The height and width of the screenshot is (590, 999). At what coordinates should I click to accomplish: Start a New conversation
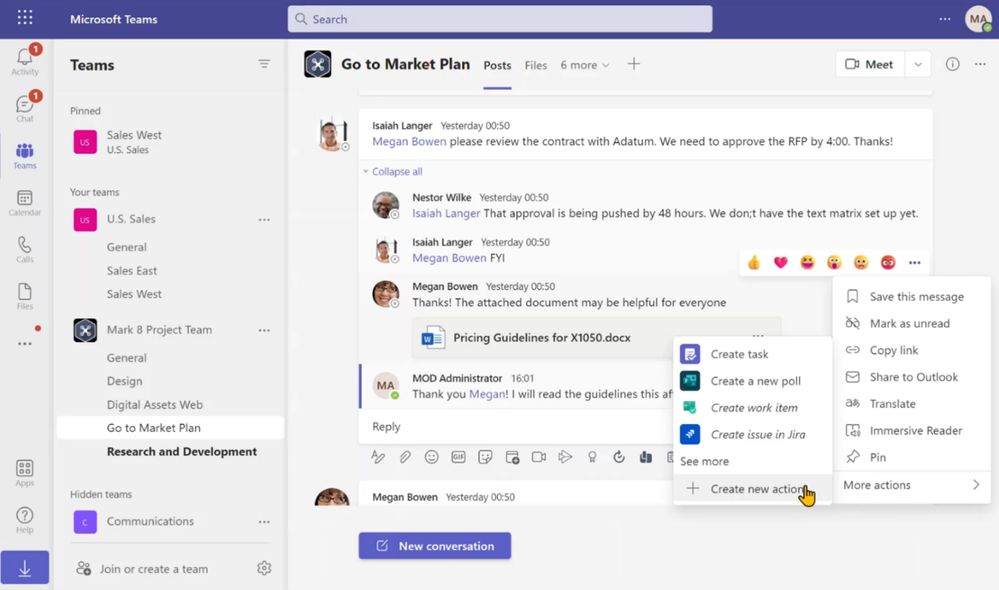[435, 545]
